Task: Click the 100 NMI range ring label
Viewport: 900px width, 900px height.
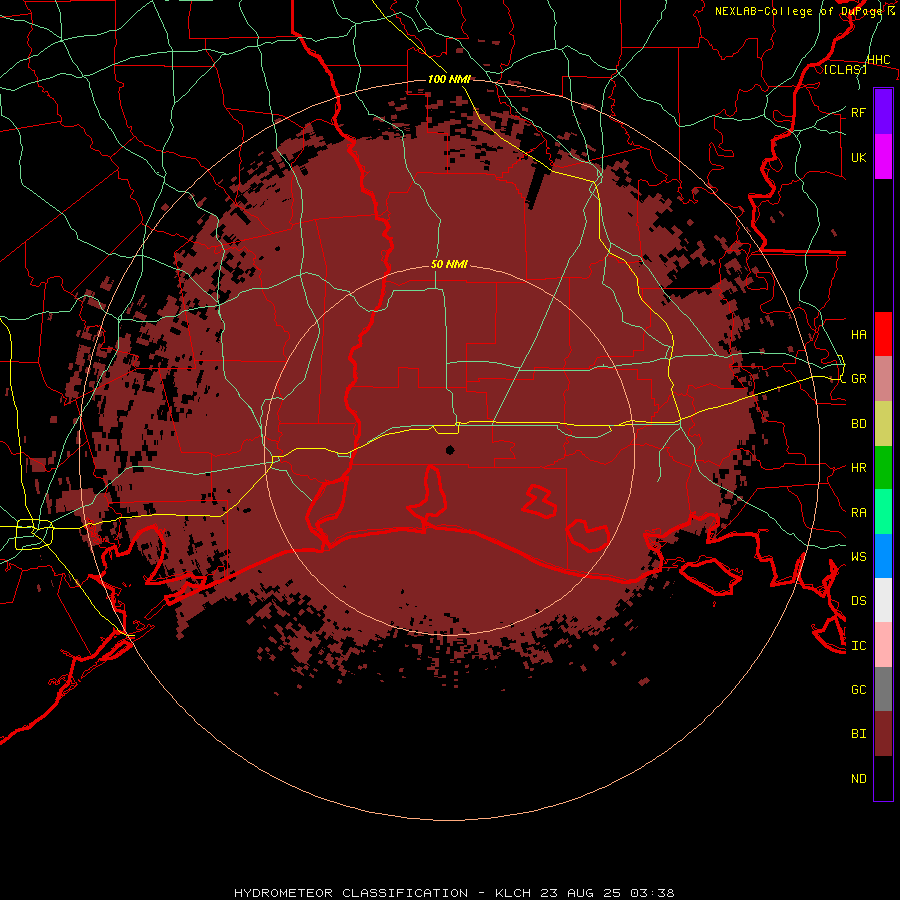Action: coord(449,79)
